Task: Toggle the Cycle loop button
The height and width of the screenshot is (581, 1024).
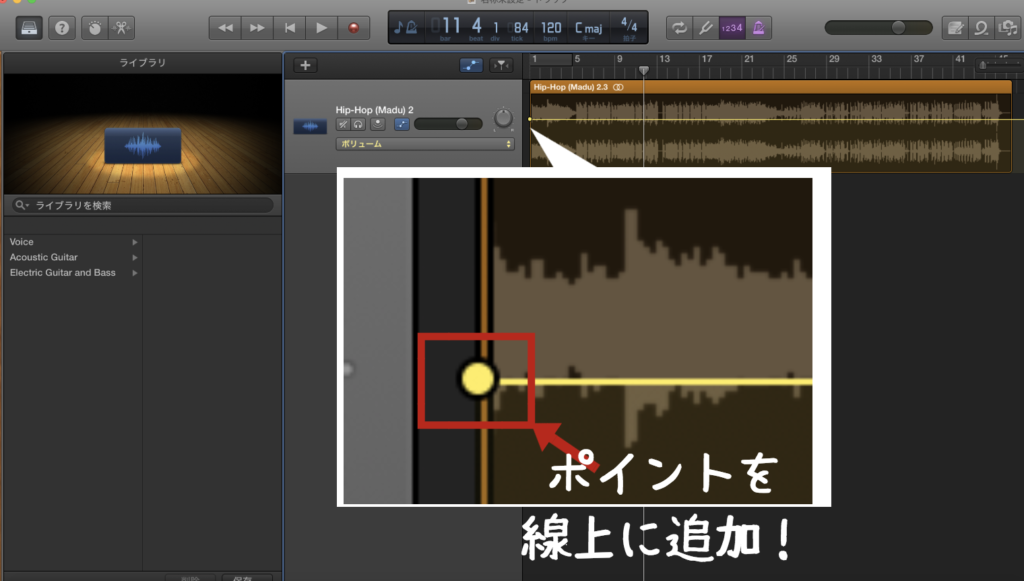Action: point(679,28)
